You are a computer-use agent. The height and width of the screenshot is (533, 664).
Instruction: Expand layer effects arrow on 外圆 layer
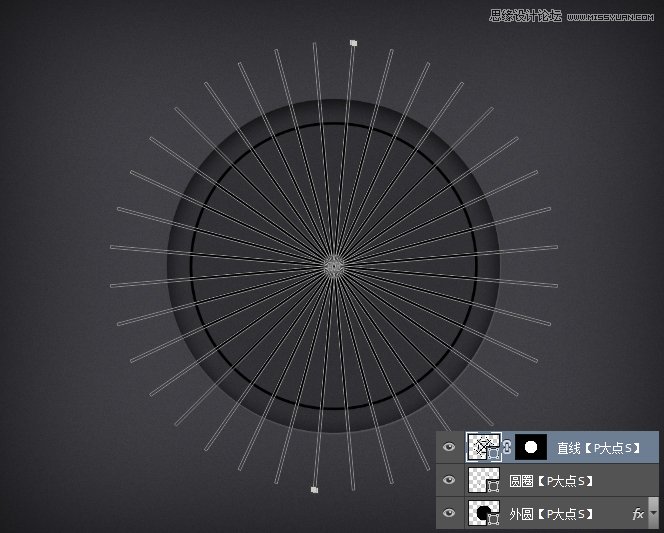[653, 514]
